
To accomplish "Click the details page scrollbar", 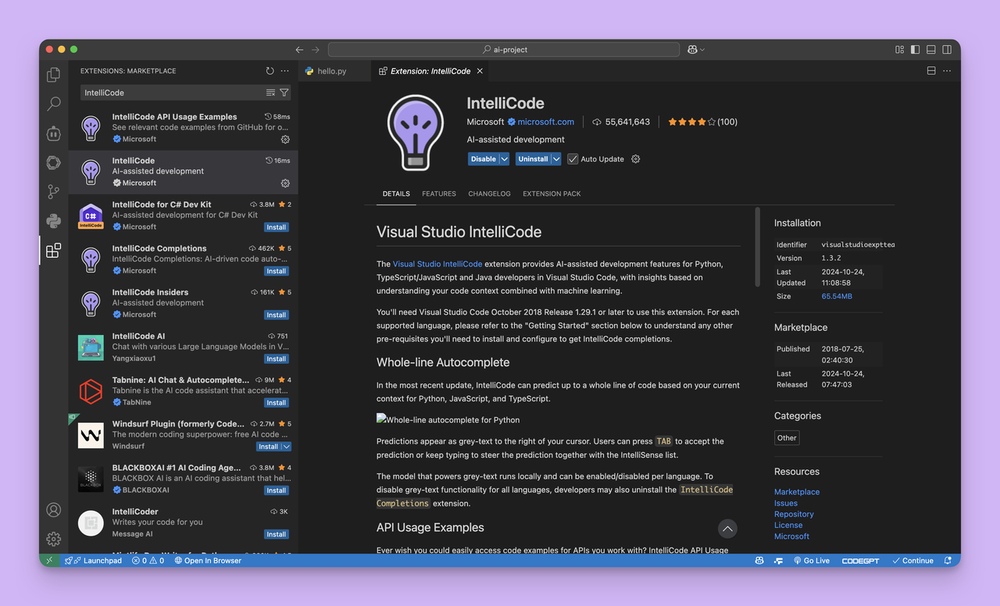I will click(758, 247).
